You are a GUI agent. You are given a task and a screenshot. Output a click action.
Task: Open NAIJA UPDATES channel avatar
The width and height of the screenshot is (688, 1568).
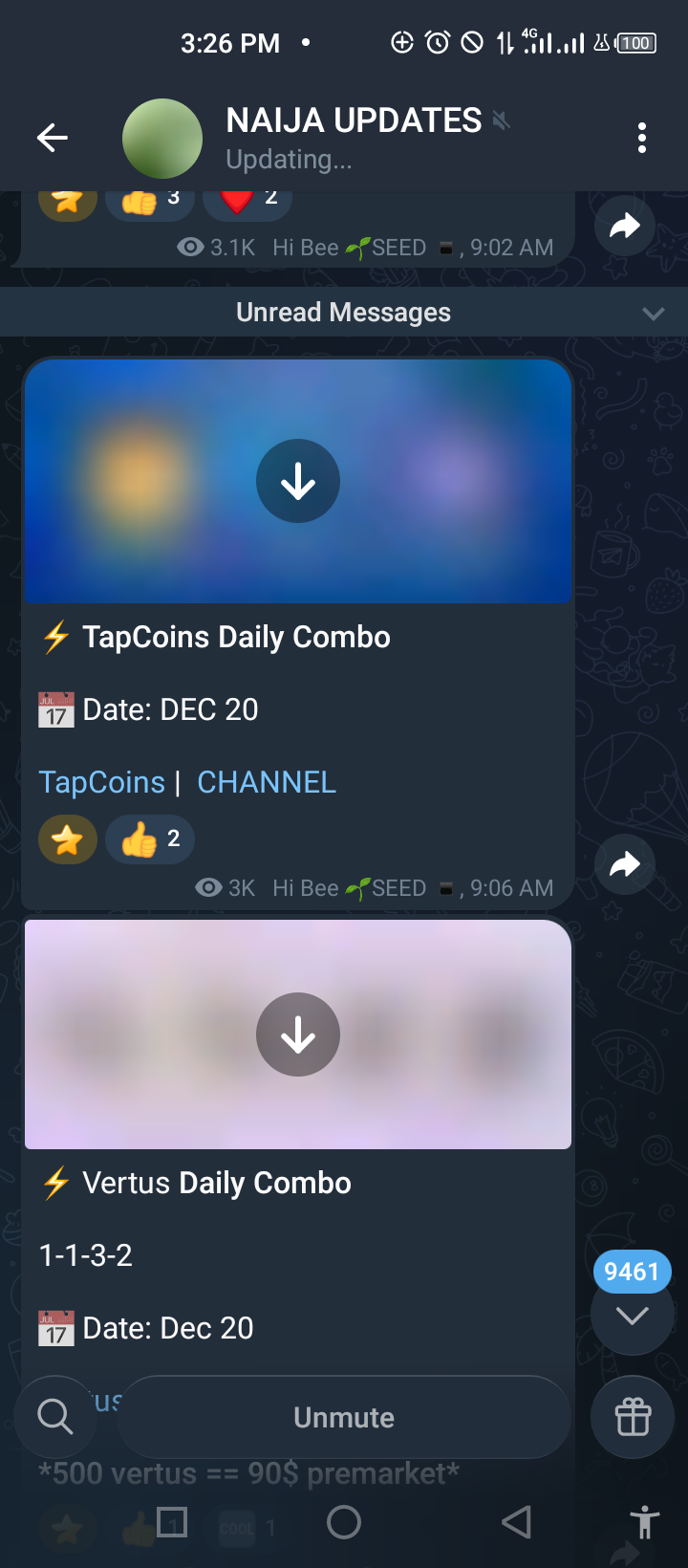click(x=162, y=139)
